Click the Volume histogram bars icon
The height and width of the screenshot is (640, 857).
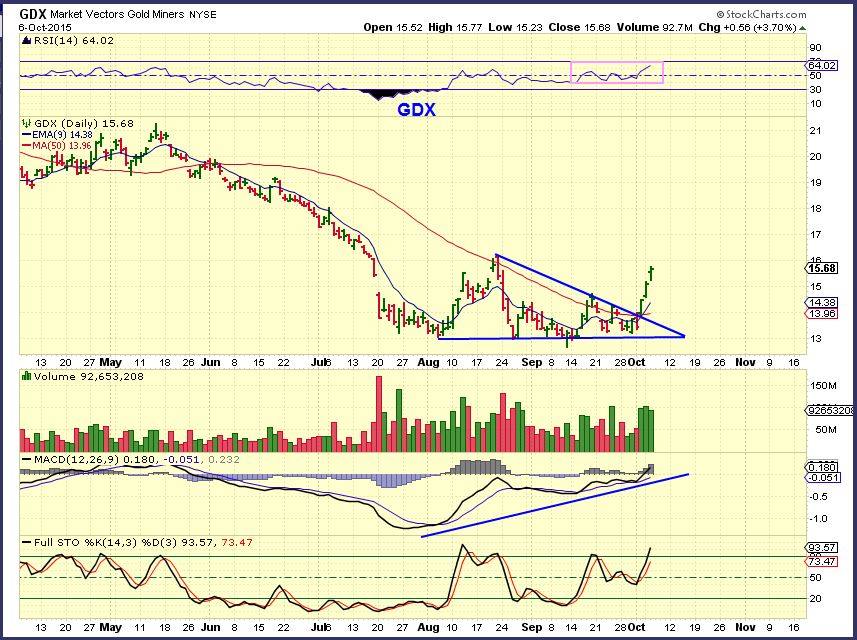click(x=25, y=376)
